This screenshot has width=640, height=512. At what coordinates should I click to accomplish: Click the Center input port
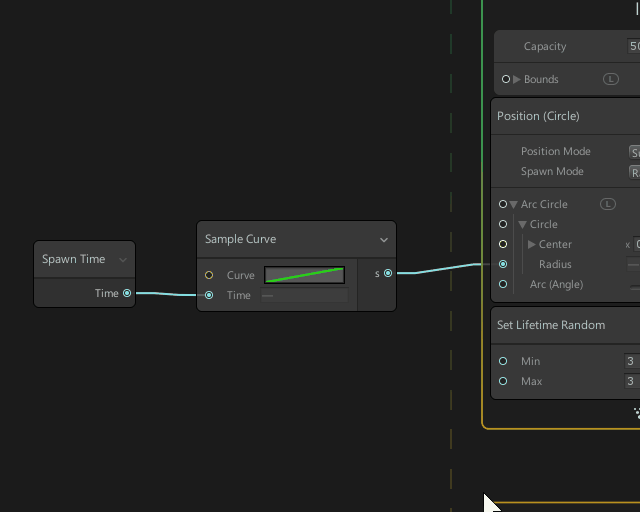503,244
